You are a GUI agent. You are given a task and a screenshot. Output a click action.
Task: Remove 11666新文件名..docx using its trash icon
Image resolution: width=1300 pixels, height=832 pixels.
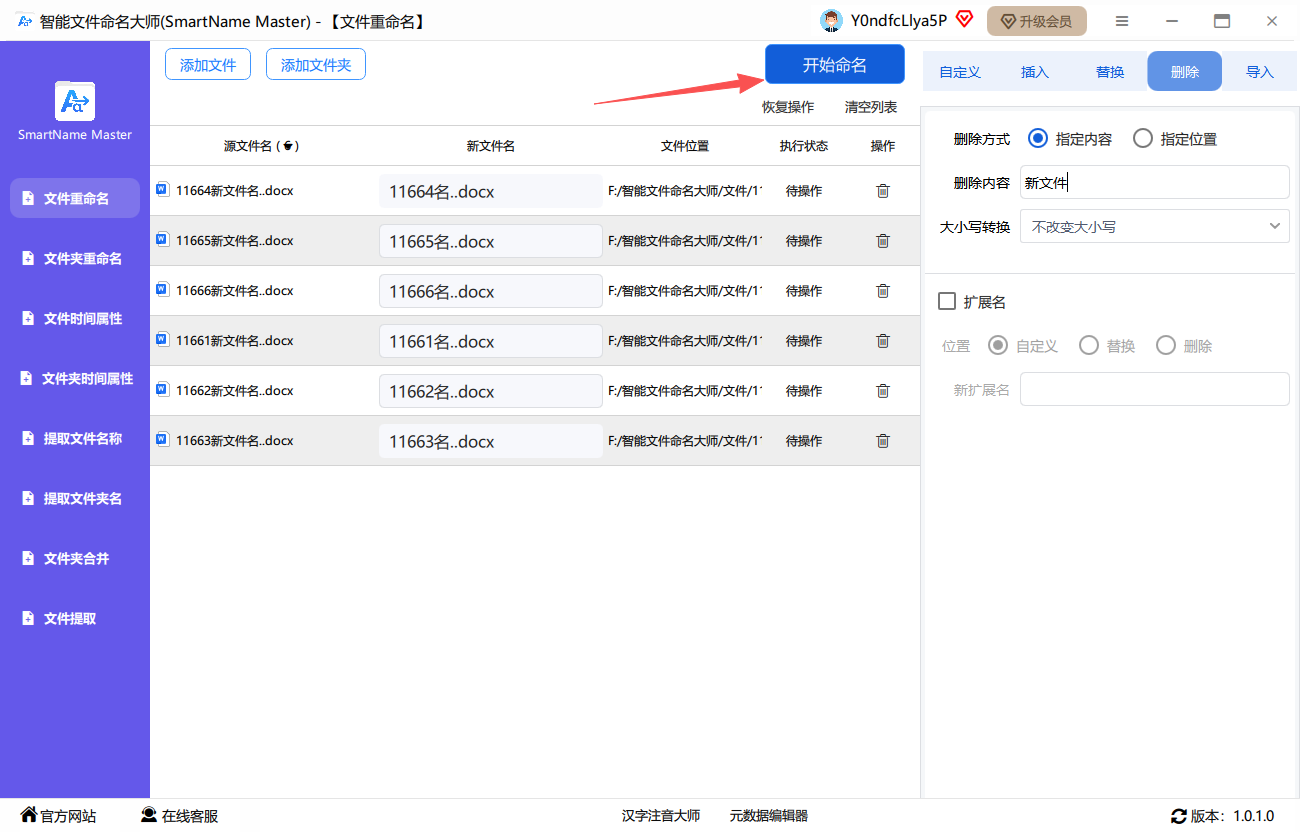tap(882, 291)
